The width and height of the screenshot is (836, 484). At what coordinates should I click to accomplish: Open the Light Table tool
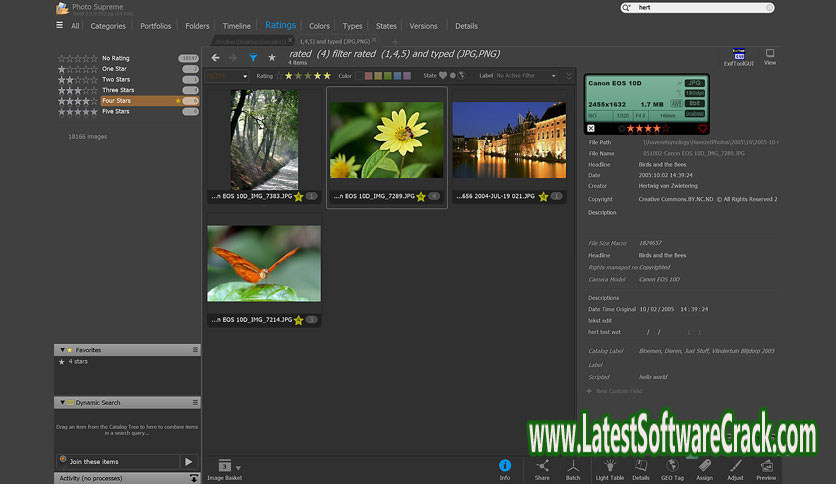pos(609,467)
